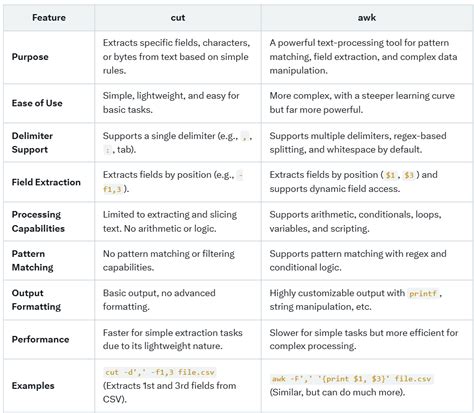Image resolution: width=474 pixels, height=413 pixels.
Task: Click the "Feature" column header
Action: tap(49, 18)
